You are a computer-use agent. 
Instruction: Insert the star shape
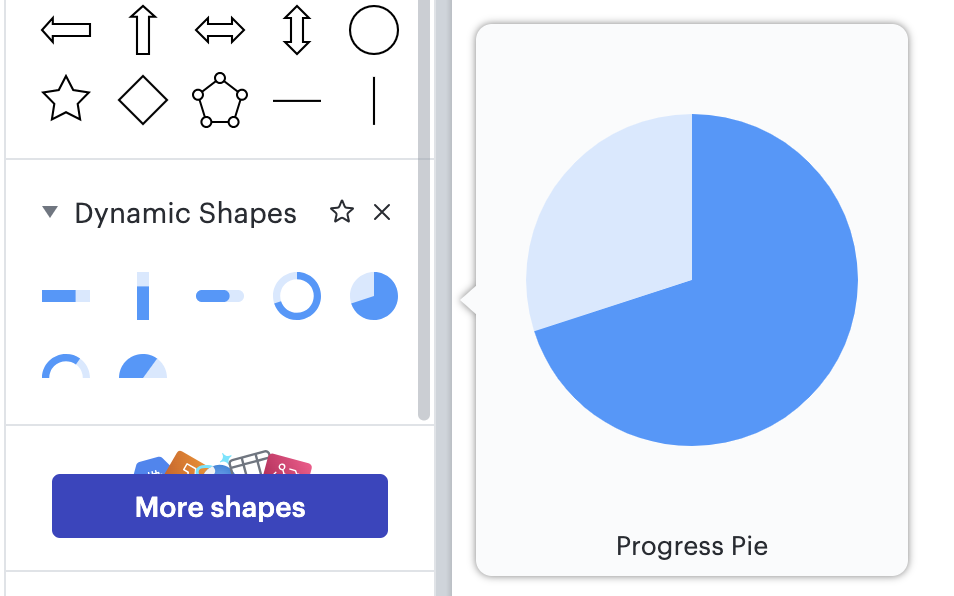pos(65,99)
